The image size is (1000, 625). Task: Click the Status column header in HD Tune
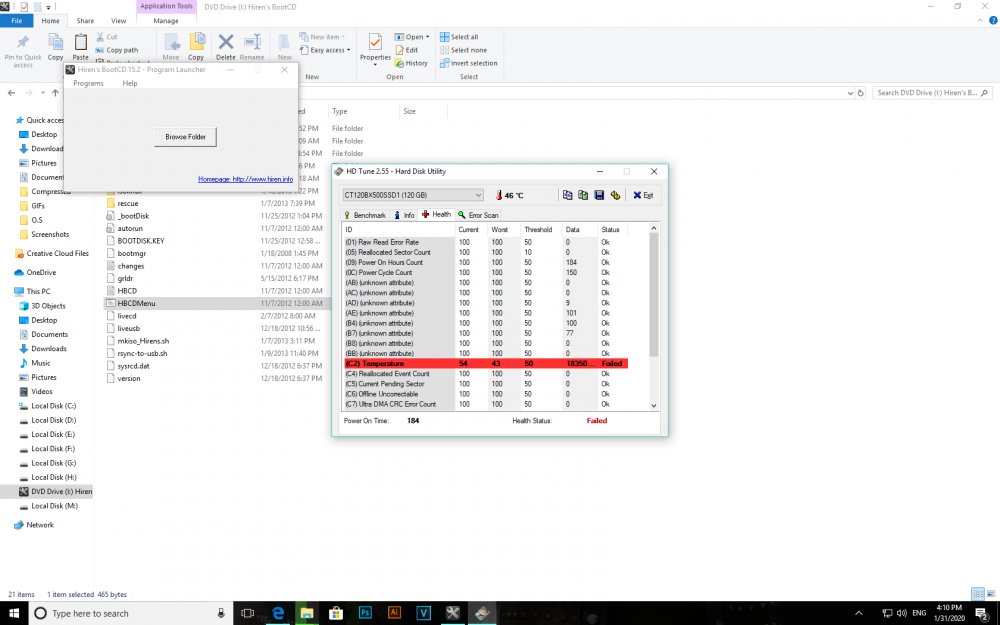click(x=612, y=230)
